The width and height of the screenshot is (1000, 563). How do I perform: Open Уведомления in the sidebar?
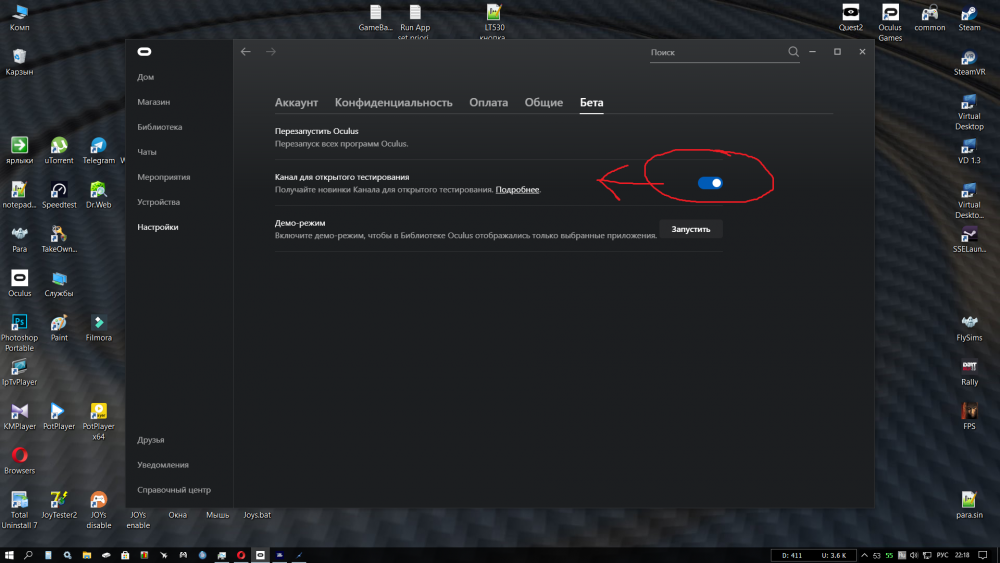163,465
